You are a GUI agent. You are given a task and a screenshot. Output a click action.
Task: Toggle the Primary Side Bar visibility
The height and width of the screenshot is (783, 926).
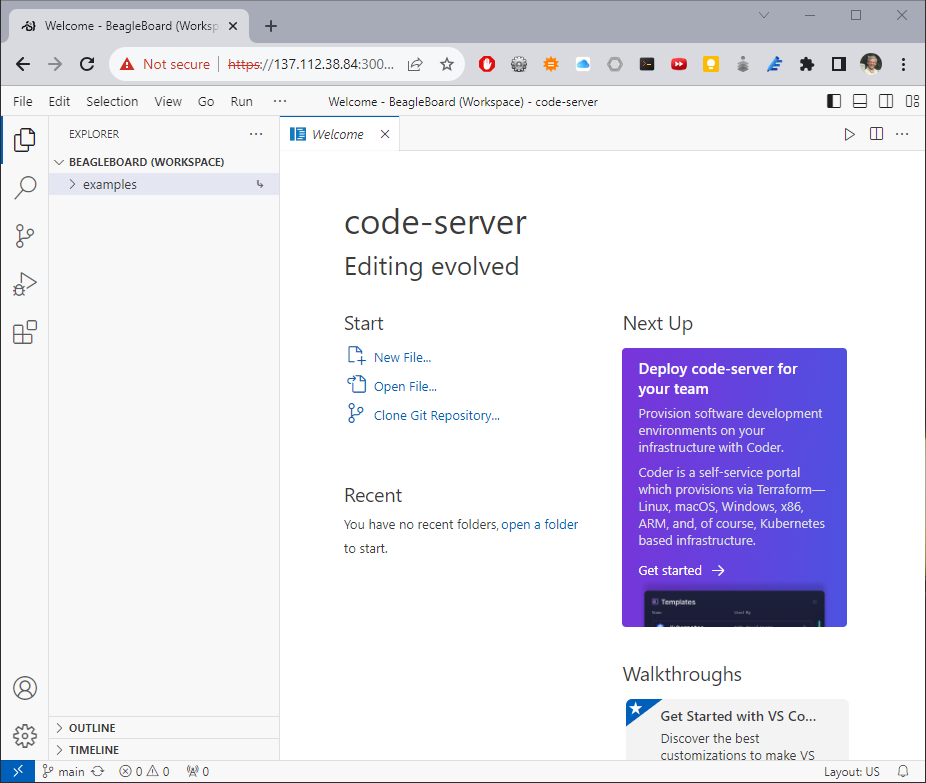tap(833, 101)
